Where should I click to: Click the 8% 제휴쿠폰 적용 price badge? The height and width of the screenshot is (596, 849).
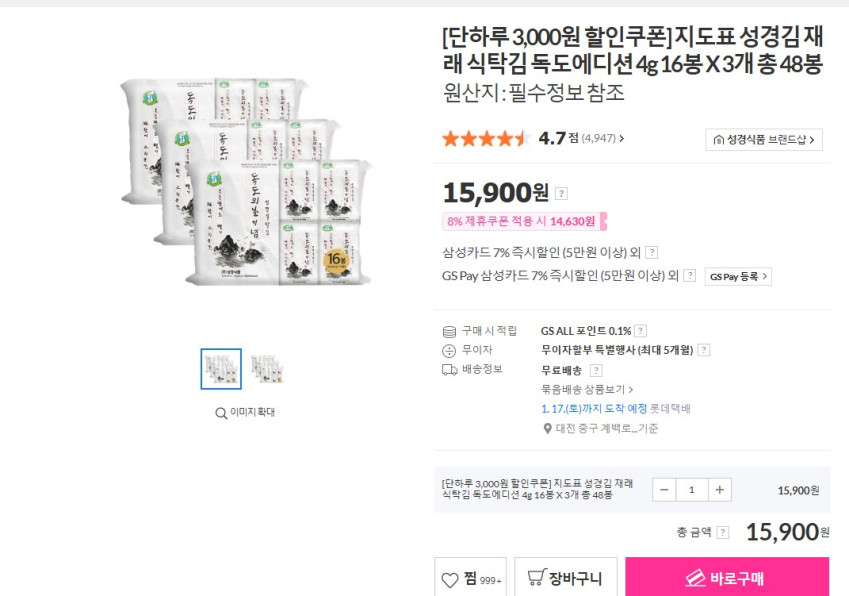point(523,221)
